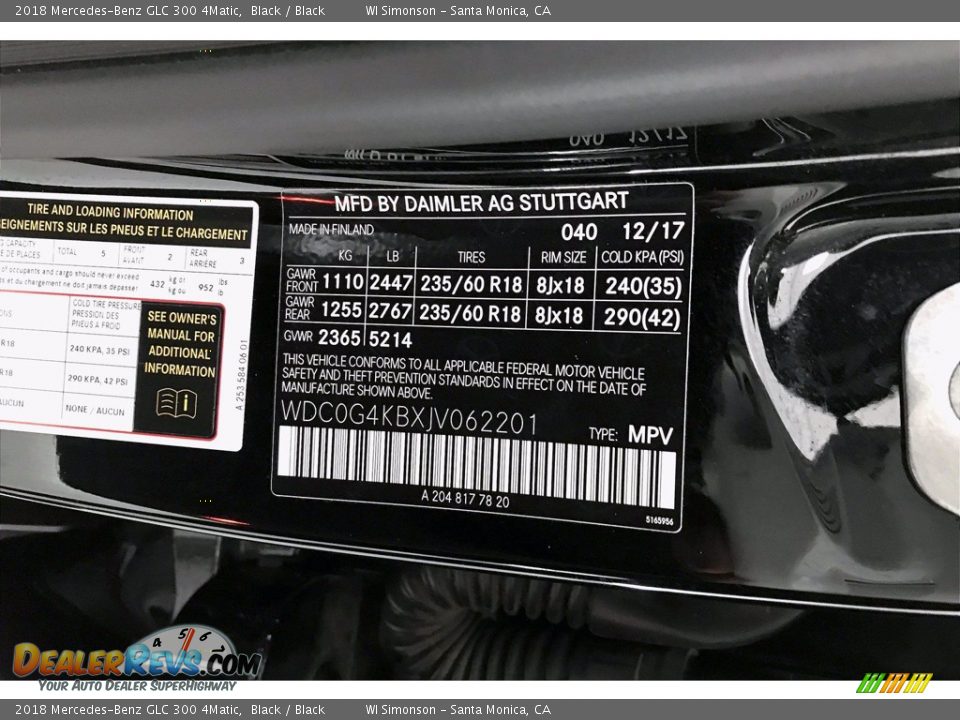
Task: Click the front 8Jx18 rim size
Action: point(560,285)
